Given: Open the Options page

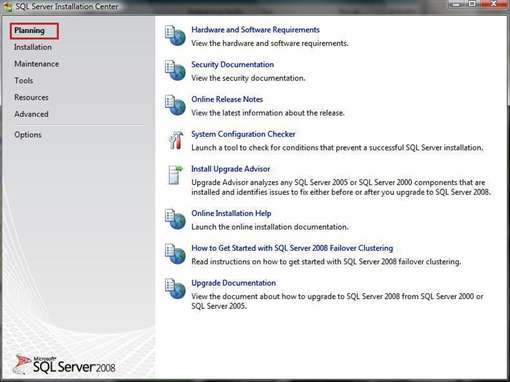Looking at the screenshot, I should (x=28, y=135).
